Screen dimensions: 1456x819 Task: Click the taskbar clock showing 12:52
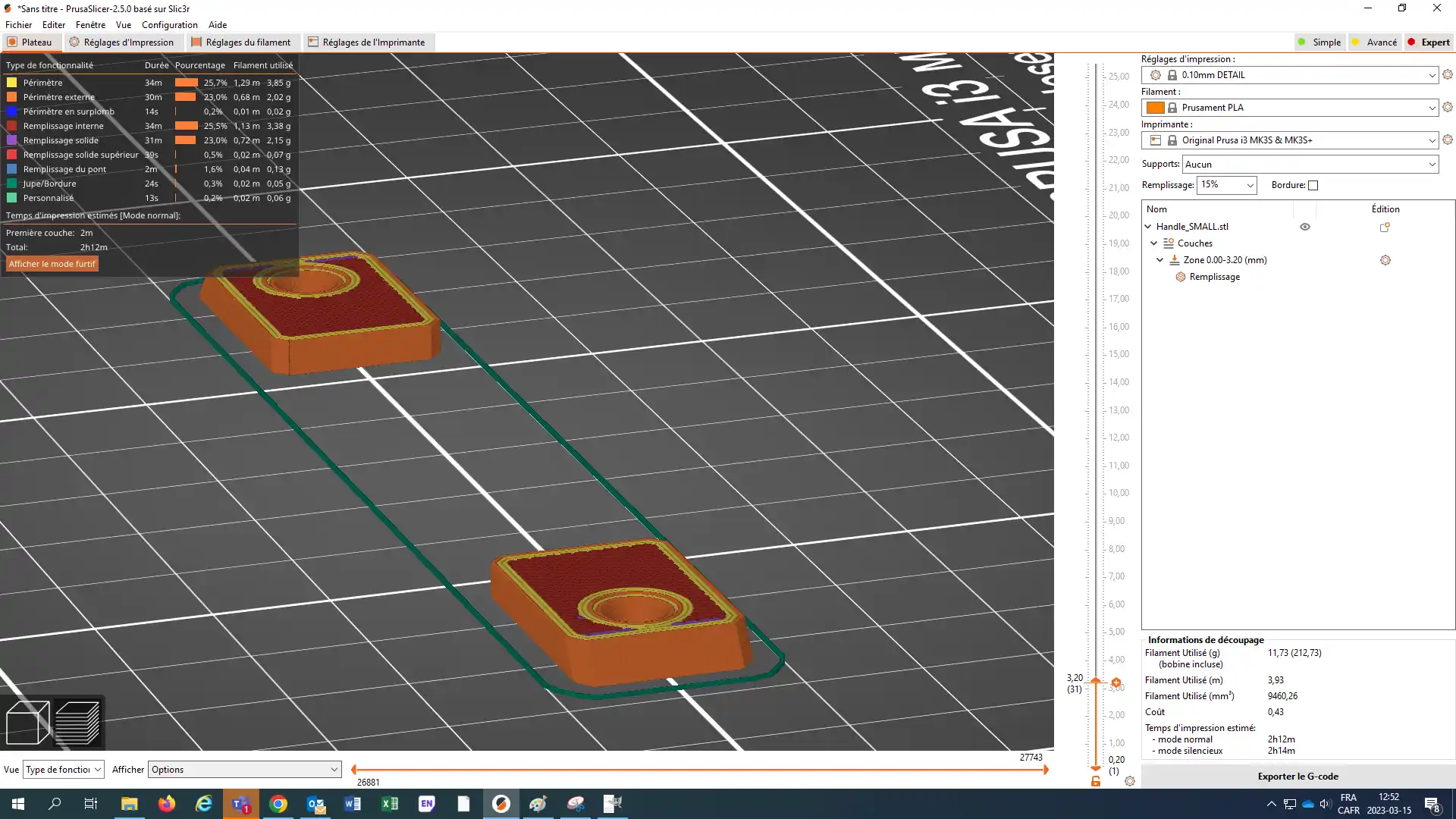(1389, 804)
